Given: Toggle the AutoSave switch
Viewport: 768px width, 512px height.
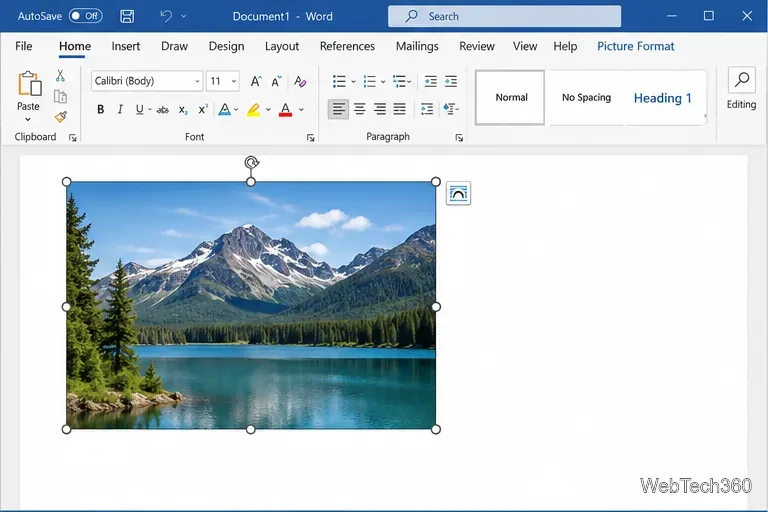Looking at the screenshot, I should (85, 16).
